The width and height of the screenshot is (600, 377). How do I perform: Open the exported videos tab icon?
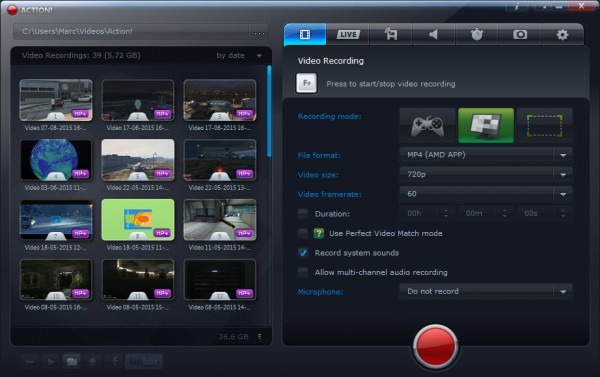391,34
